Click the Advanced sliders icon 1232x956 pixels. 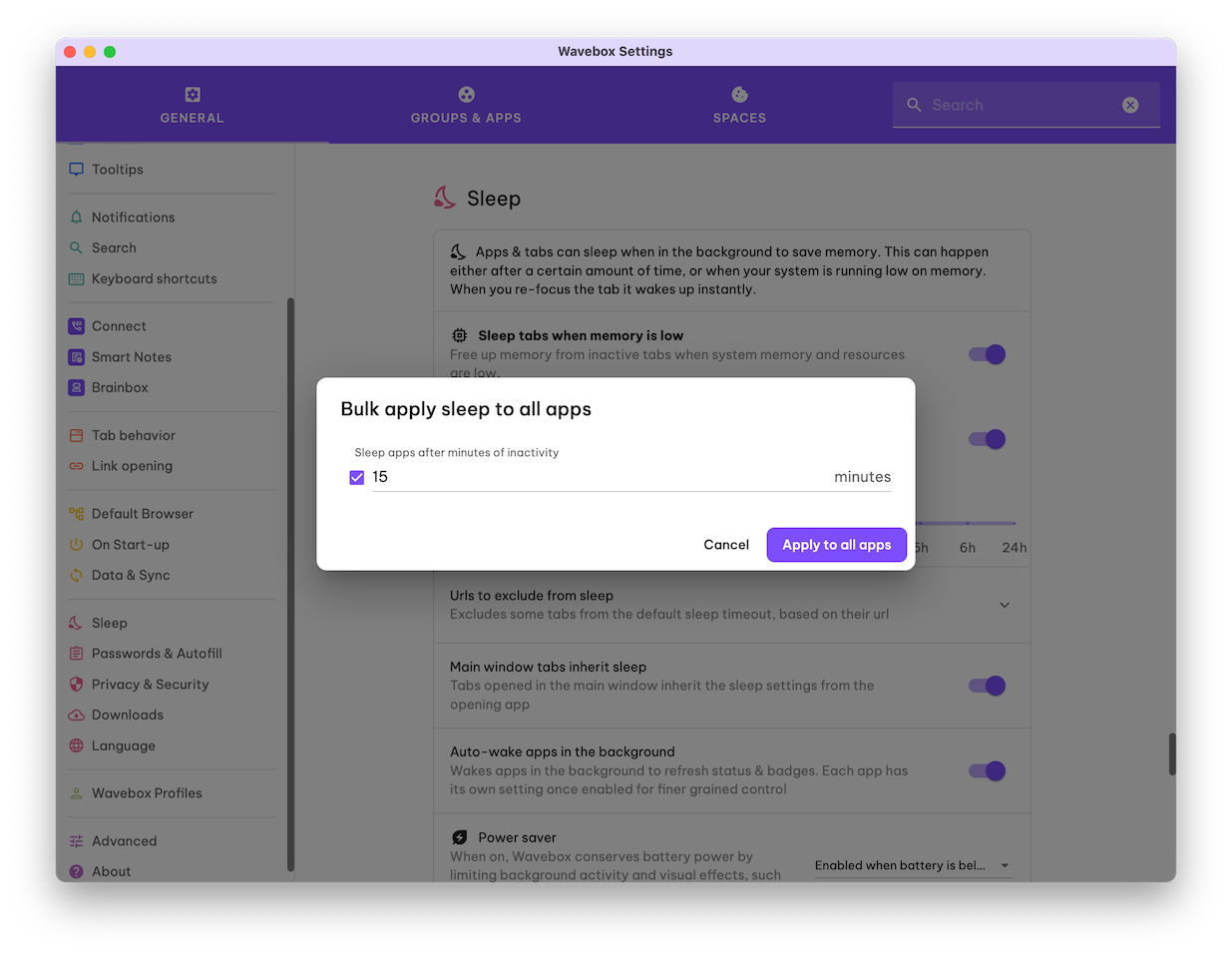(76, 841)
